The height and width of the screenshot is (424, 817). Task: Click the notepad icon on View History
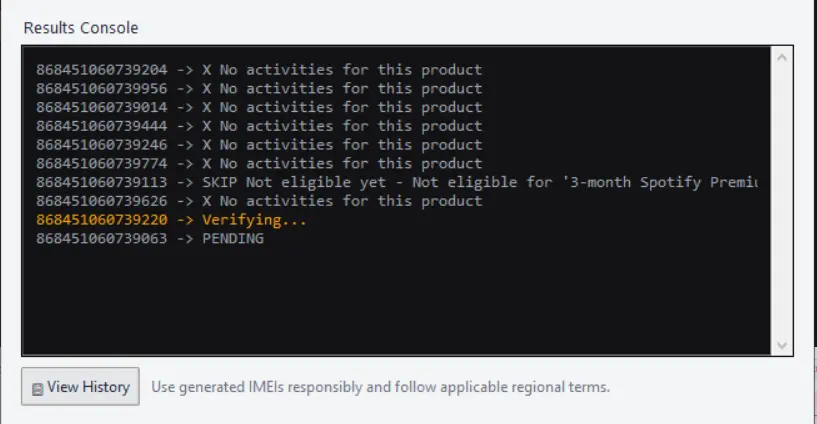pyautogui.click(x=38, y=389)
